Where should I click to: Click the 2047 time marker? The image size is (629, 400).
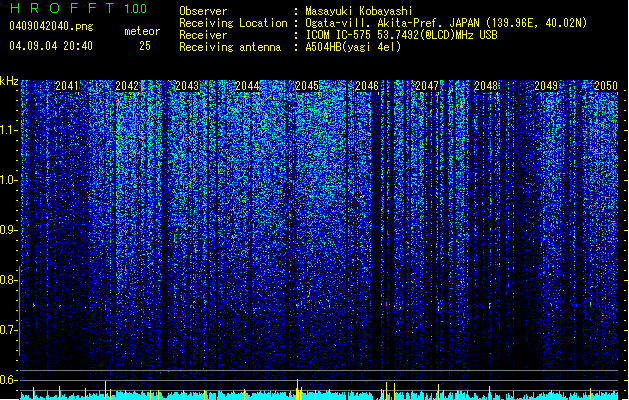(x=427, y=86)
